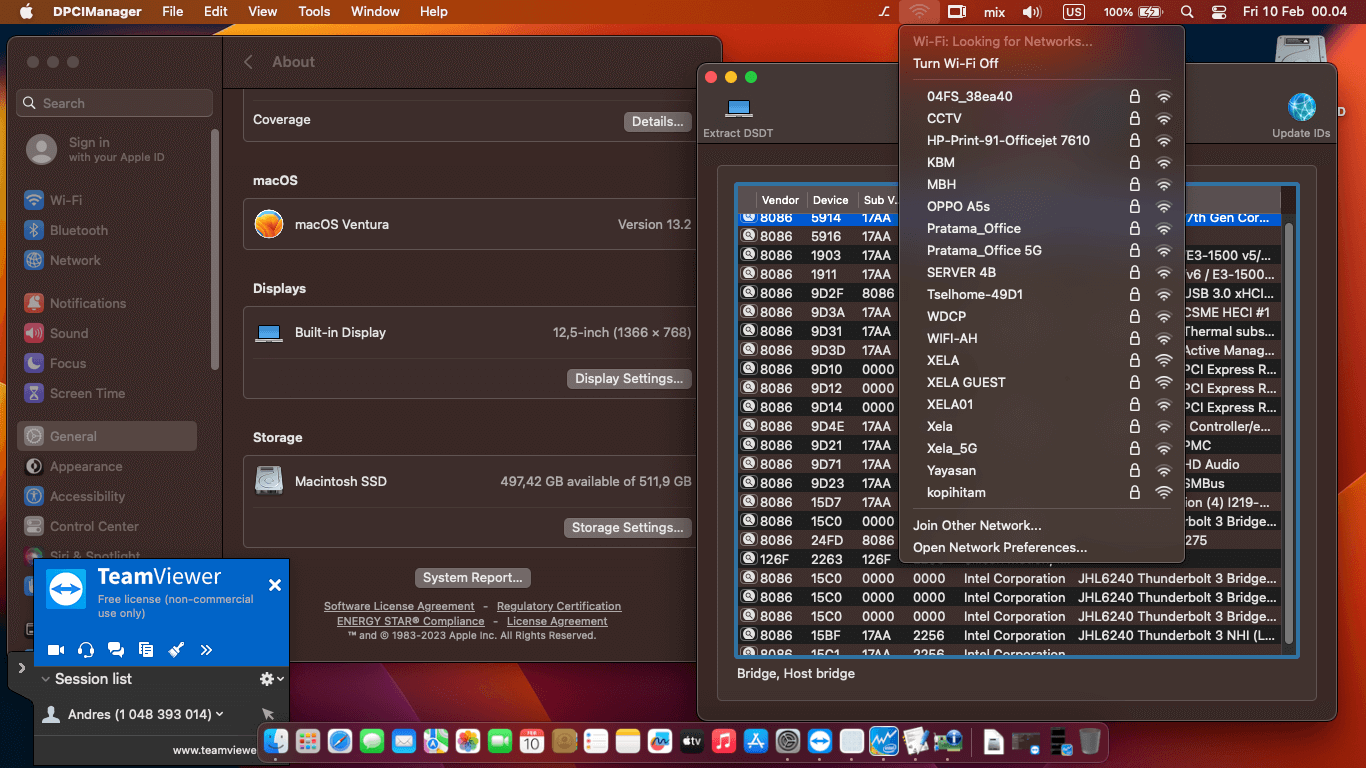Image resolution: width=1366 pixels, height=768 pixels.
Task: Click the Vendor column header
Action: pos(781,200)
